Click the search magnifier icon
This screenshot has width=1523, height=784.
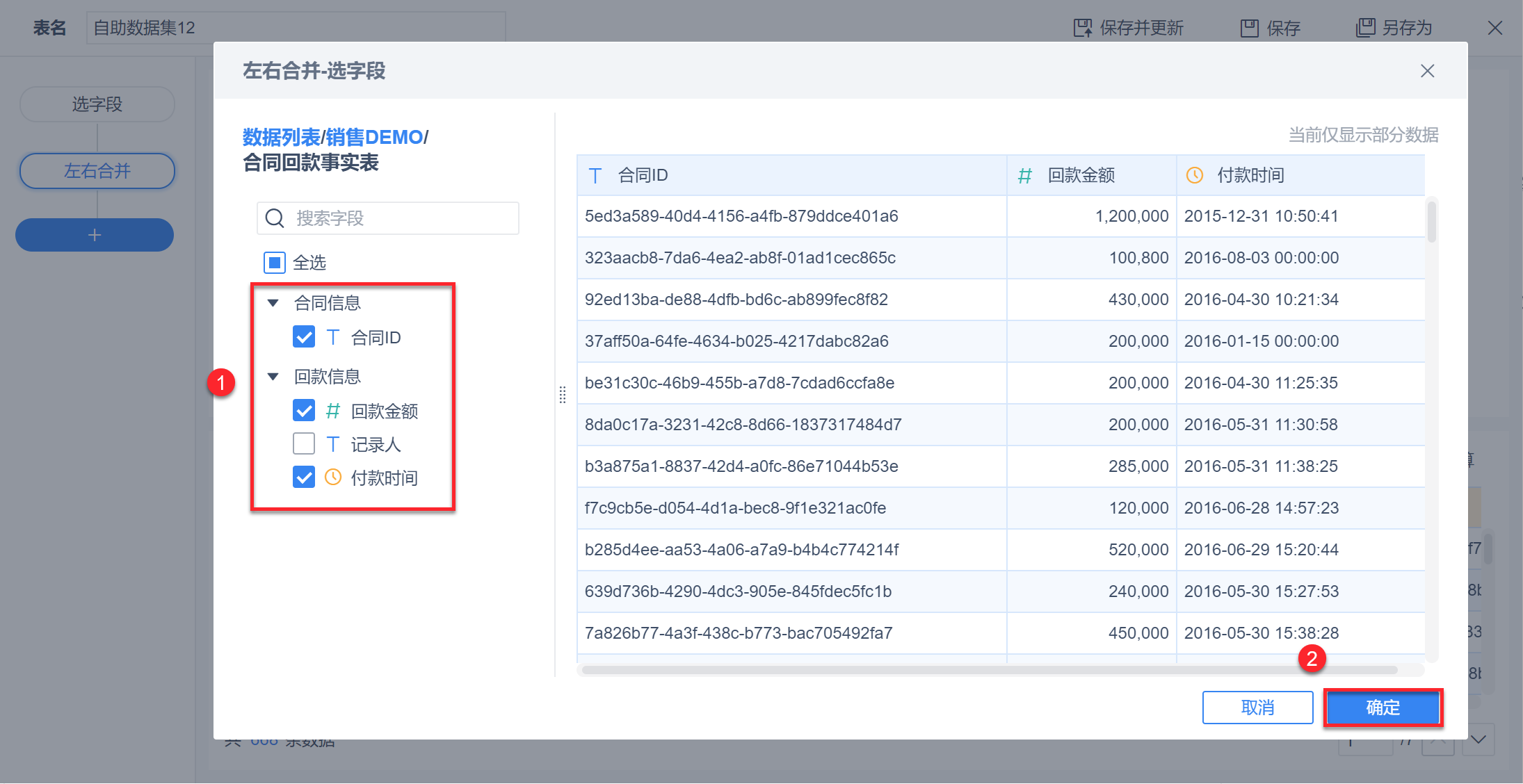point(275,218)
